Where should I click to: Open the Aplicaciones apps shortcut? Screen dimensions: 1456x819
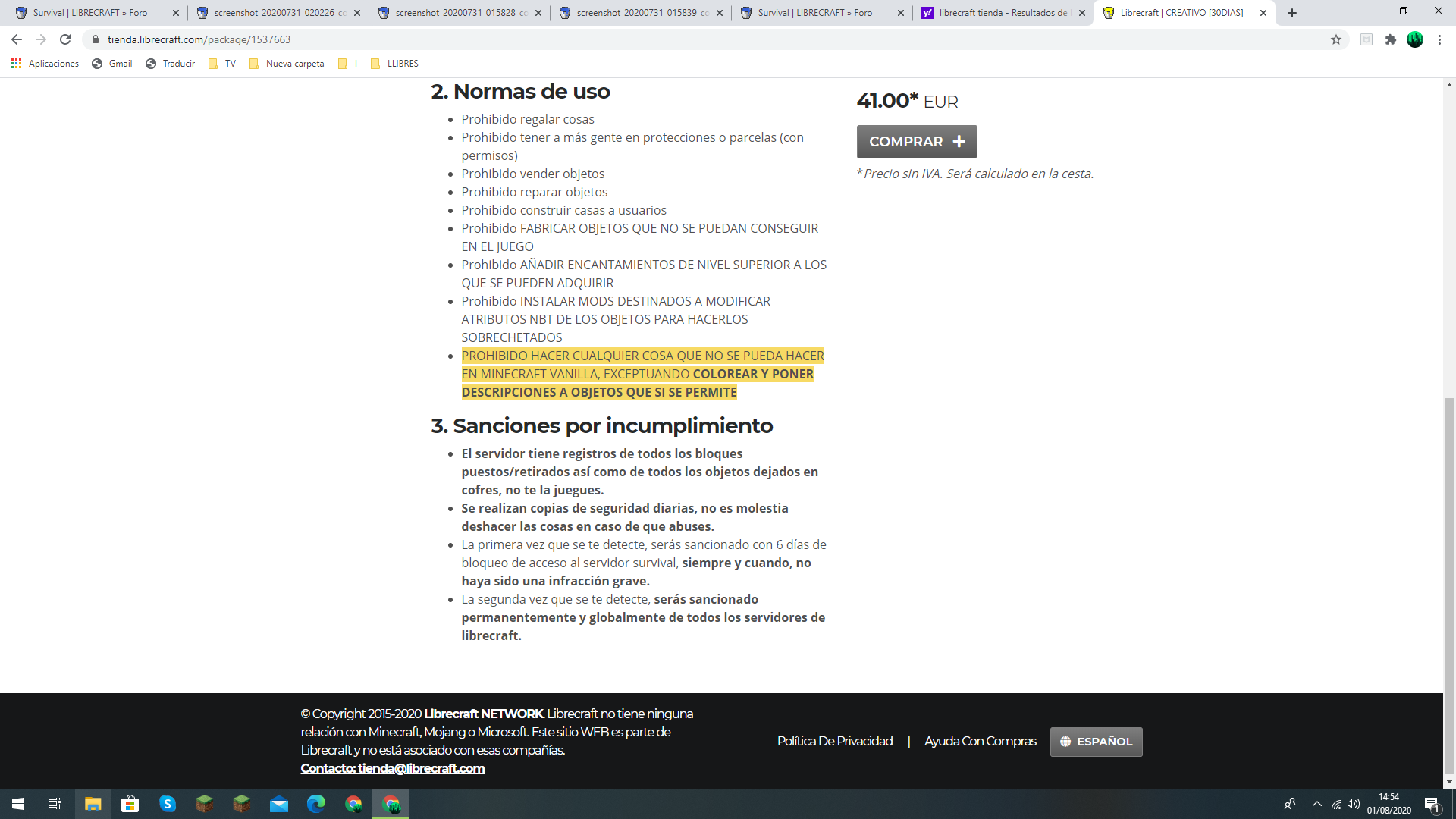(45, 64)
